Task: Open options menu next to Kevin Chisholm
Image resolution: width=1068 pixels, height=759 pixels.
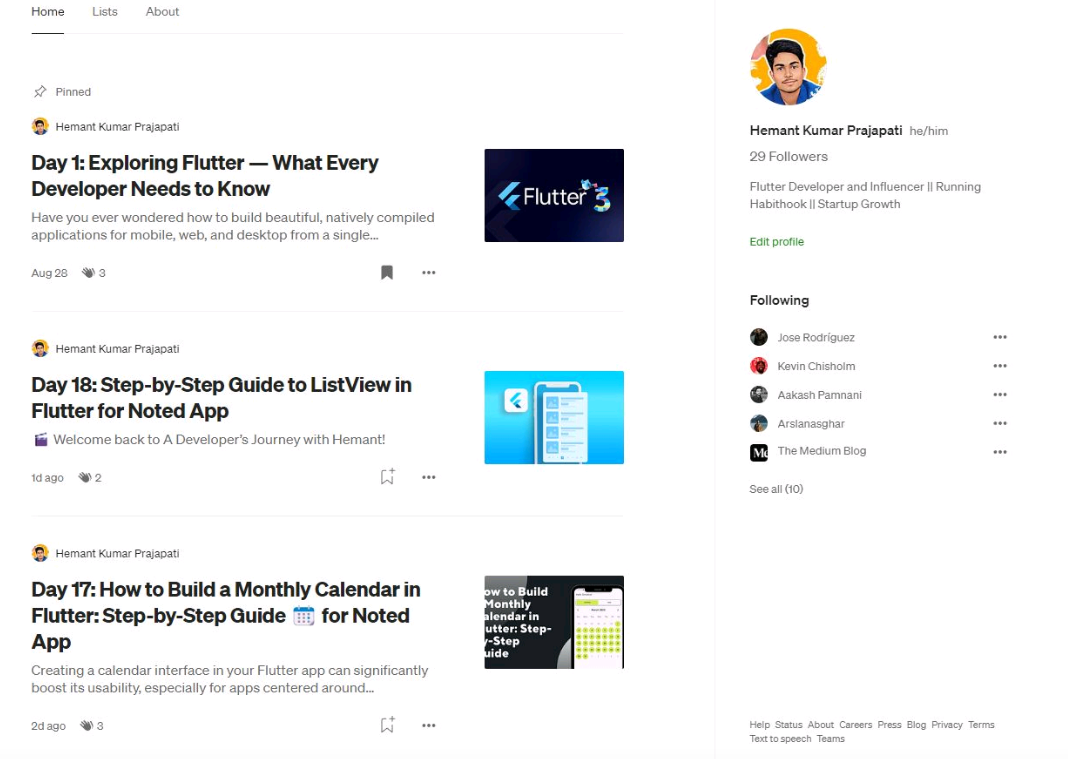Action: 1000,366
